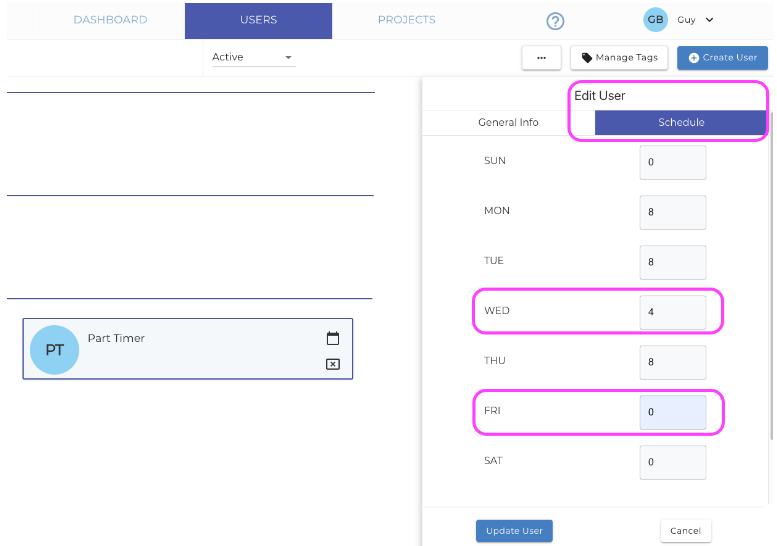
Task: Click the Edit User panel scrollbar
Action: [771, 275]
